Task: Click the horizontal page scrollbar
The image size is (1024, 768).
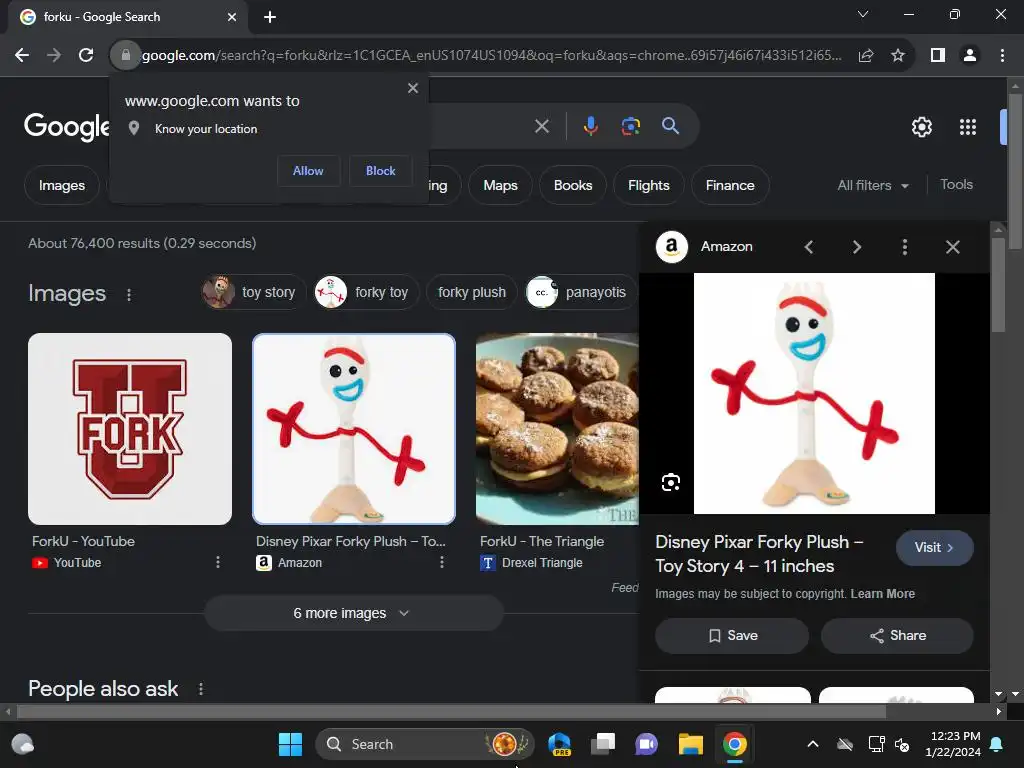Action: tap(451, 711)
